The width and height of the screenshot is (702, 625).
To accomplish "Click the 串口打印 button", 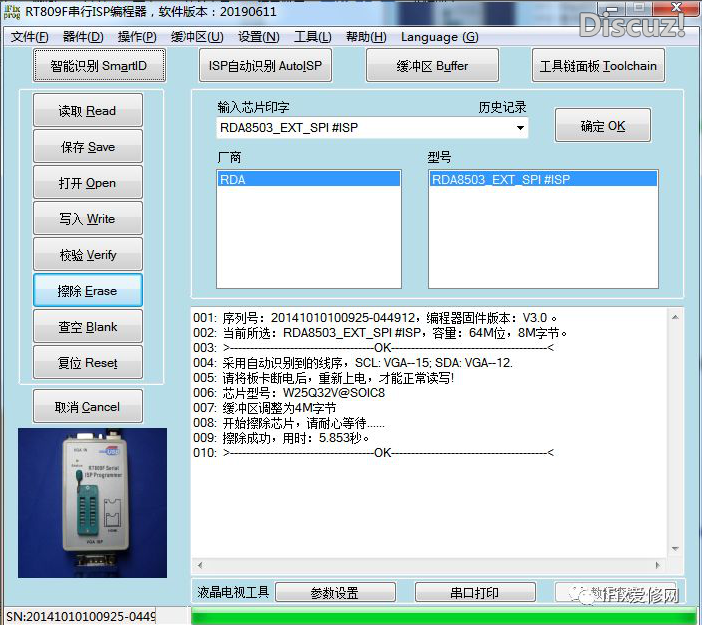I will pyautogui.click(x=475, y=593).
